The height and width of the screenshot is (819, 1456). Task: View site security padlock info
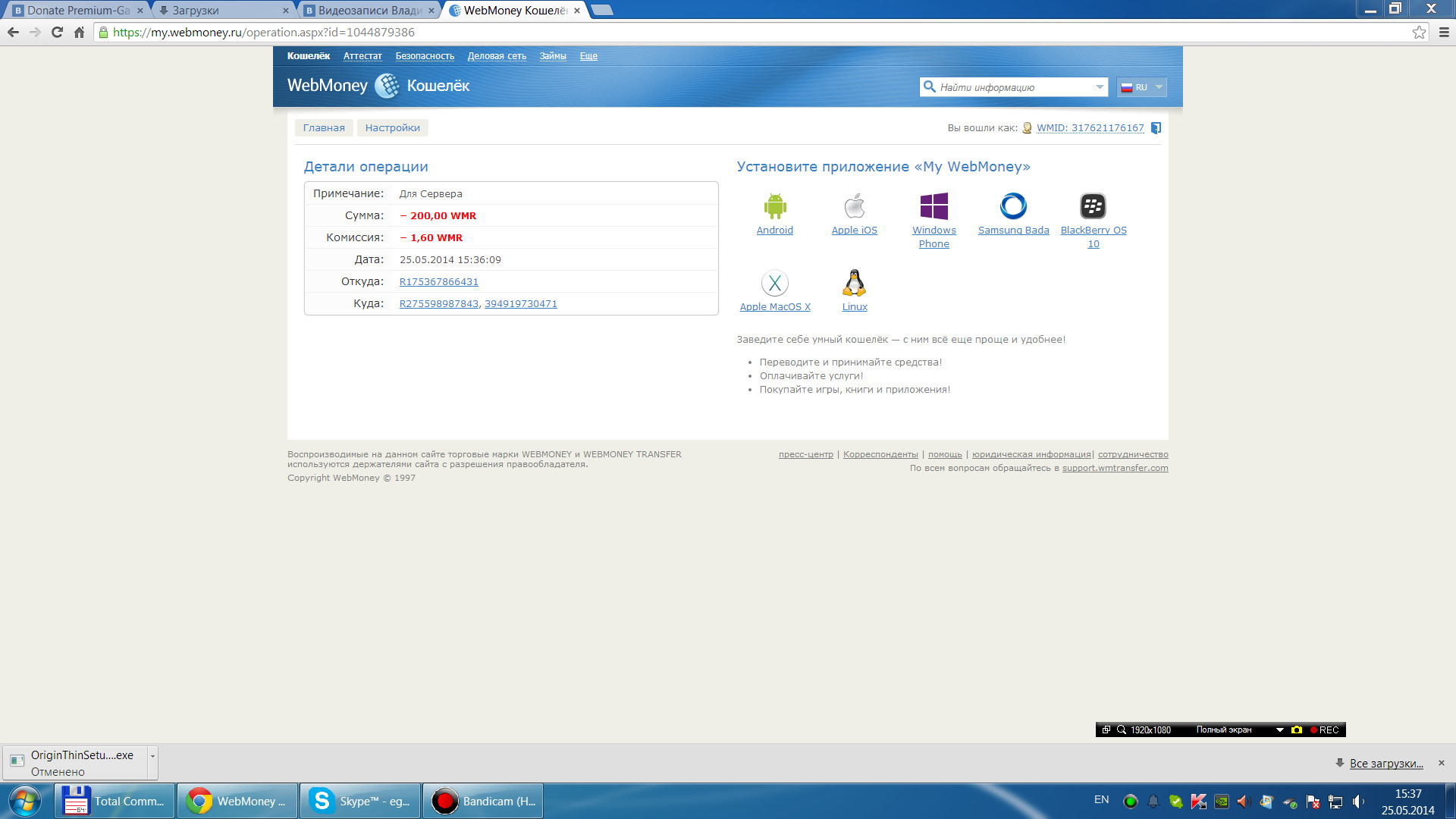pos(104,33)
